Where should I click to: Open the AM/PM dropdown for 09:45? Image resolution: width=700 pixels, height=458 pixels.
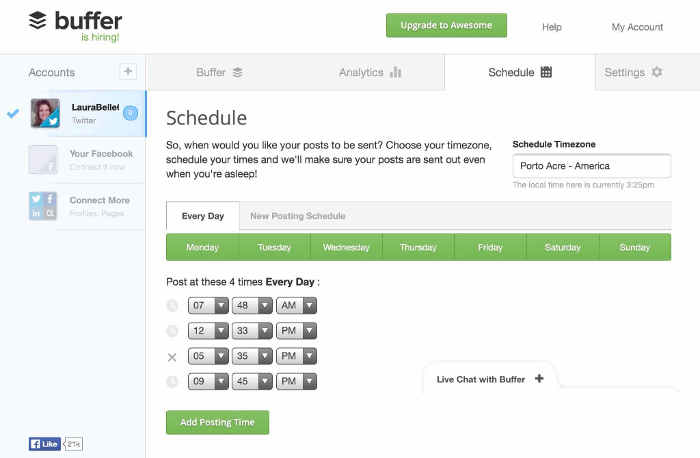[x=297, y=381]
